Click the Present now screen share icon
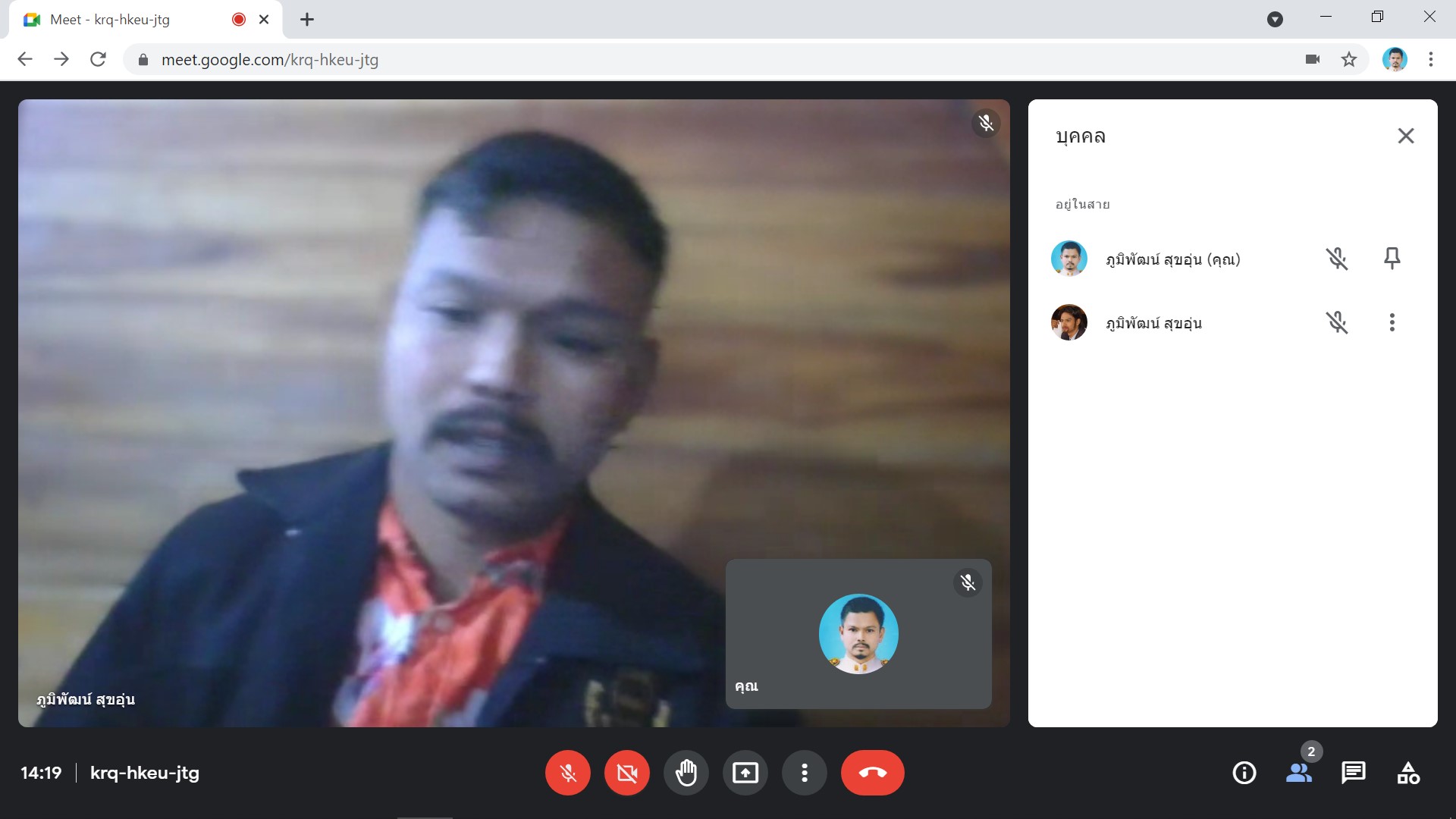The image size is (1456, 819). [745, 773]
